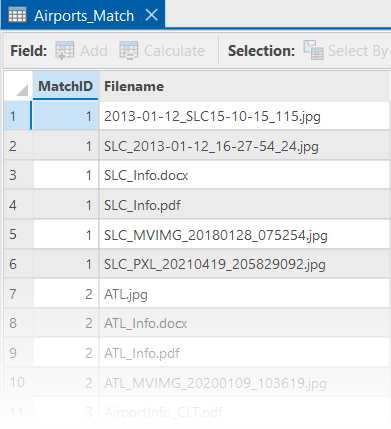Click the SLC_MVIMG_20180128_075254.jpg cell
391x429 pixels.
(245, 234)
